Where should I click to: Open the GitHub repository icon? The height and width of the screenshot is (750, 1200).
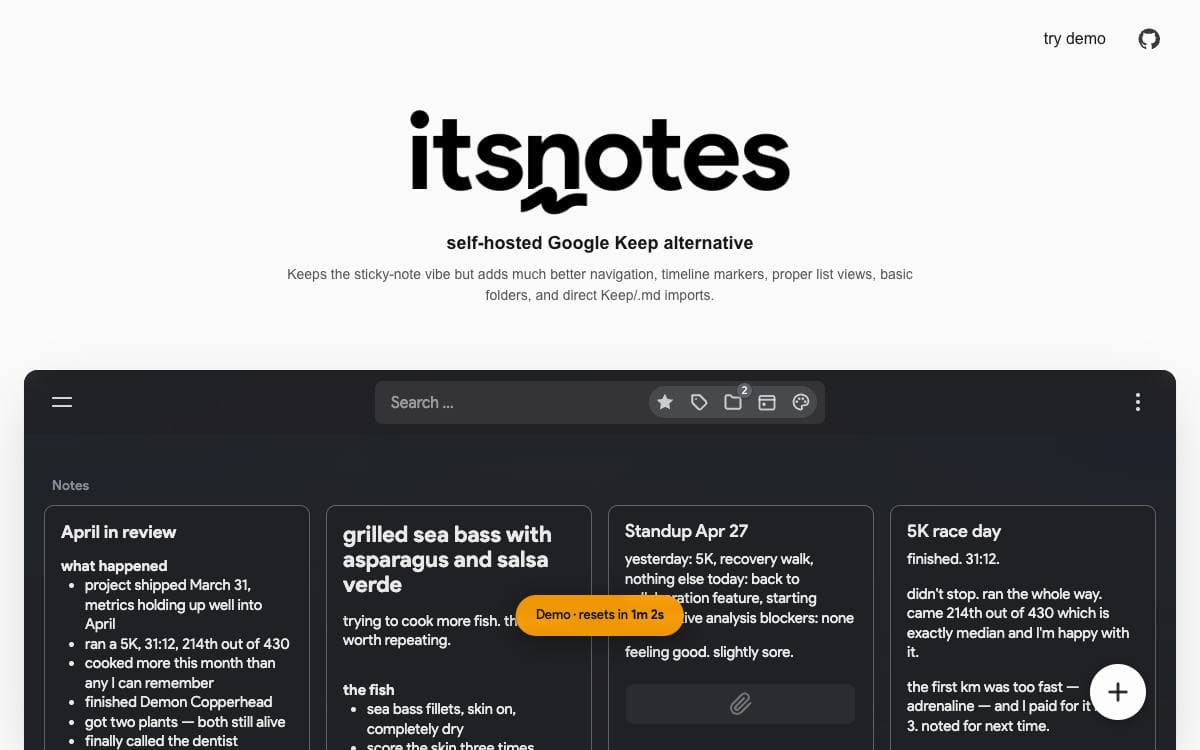point(1149,39)
